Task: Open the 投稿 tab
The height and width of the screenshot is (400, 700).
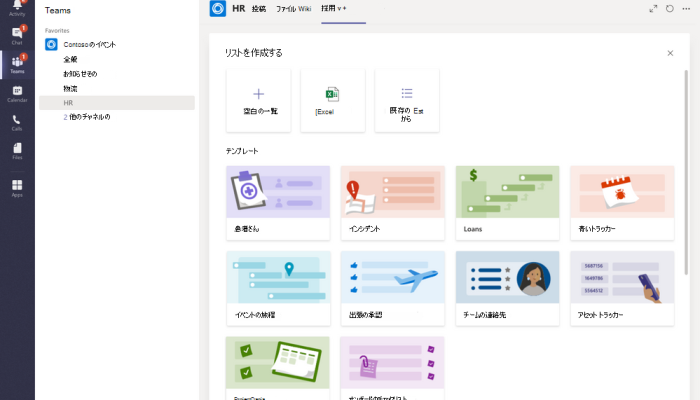Action: 259,9
